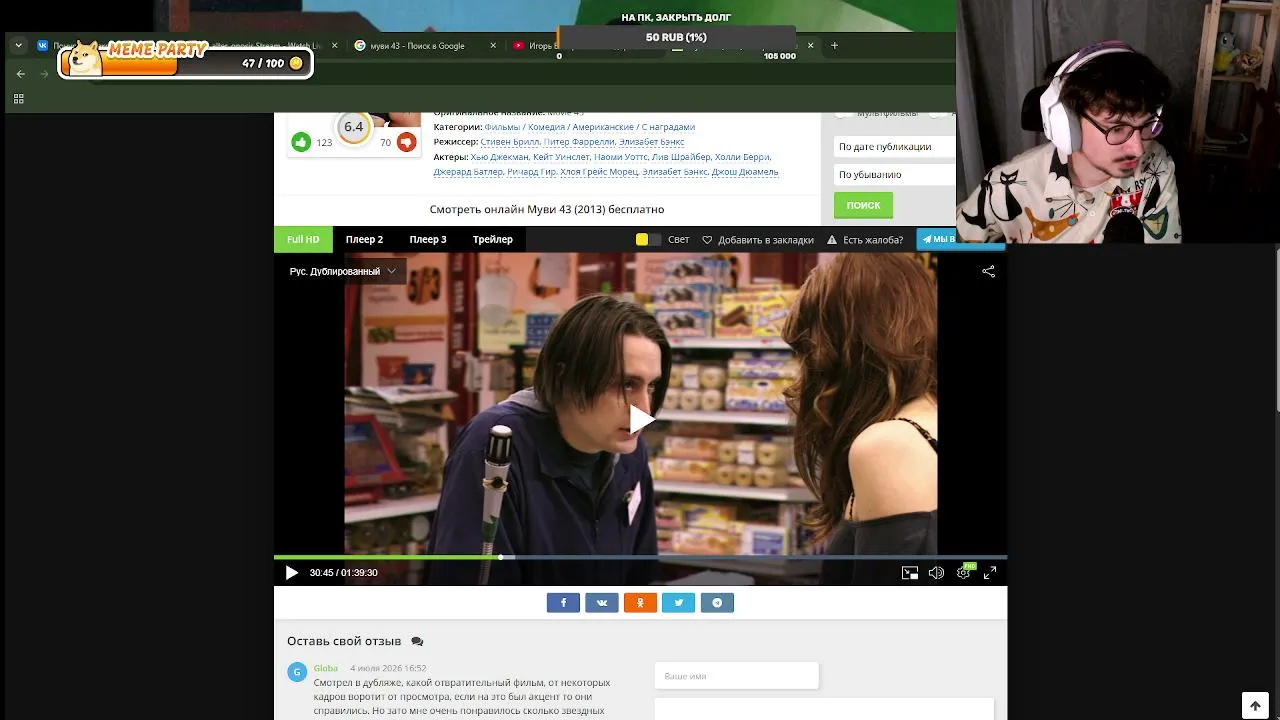Image resolution: width=1280 pixels, height=720 pixels.
Task: Click the green Поиск search button
Action: pyautogui.click(x=863, y=205)
